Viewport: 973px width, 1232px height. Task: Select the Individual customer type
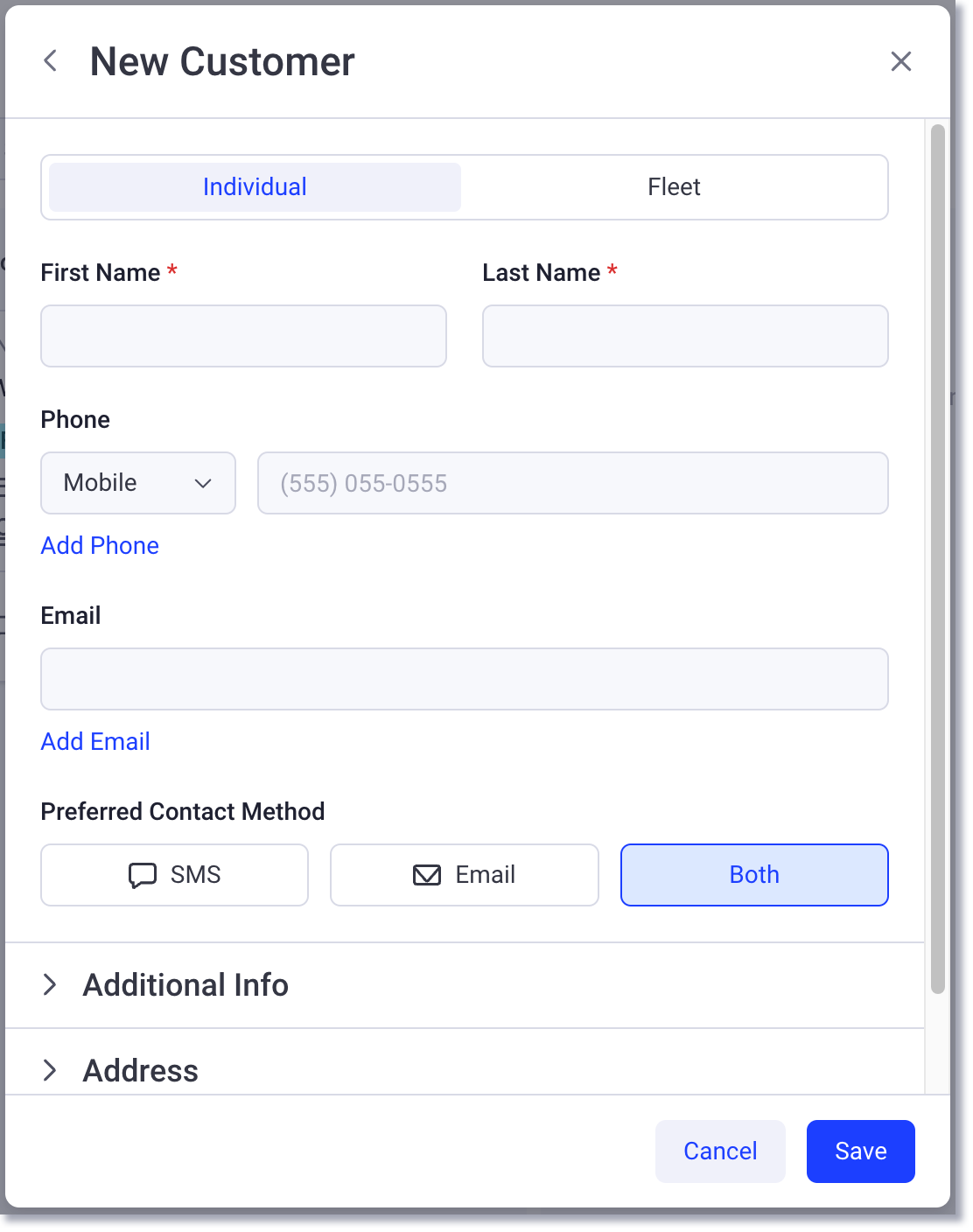click(254, 186)
